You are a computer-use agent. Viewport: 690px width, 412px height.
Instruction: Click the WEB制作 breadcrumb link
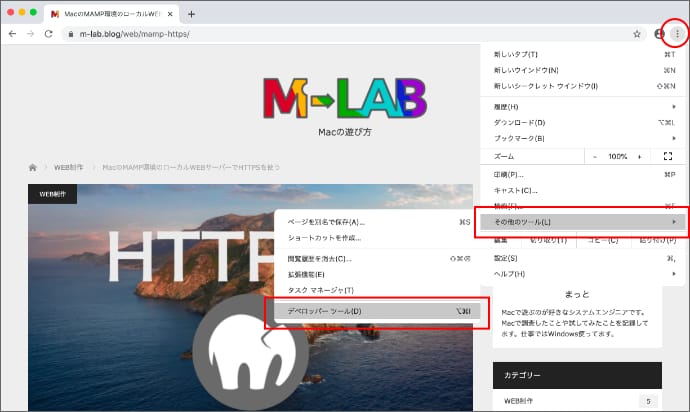coord(67,168)
